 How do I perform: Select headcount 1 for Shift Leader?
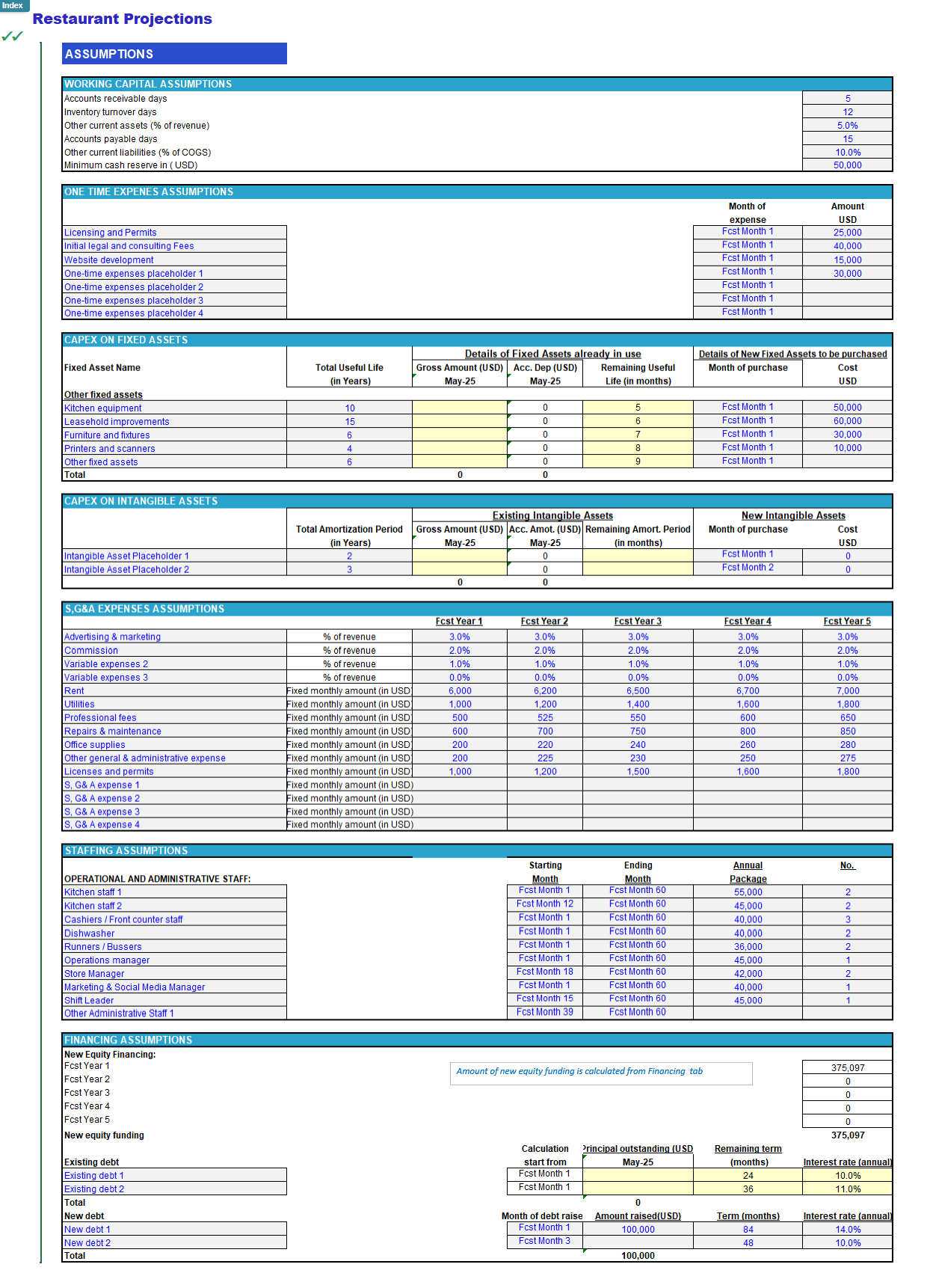tap(847, 1001)
